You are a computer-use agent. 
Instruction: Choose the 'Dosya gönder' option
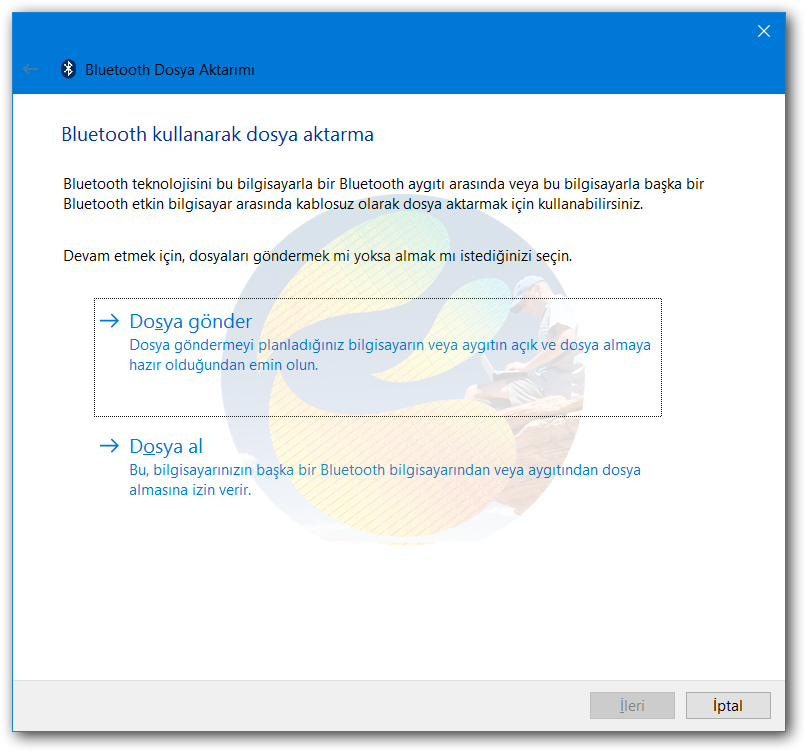(x=377, y=357)
